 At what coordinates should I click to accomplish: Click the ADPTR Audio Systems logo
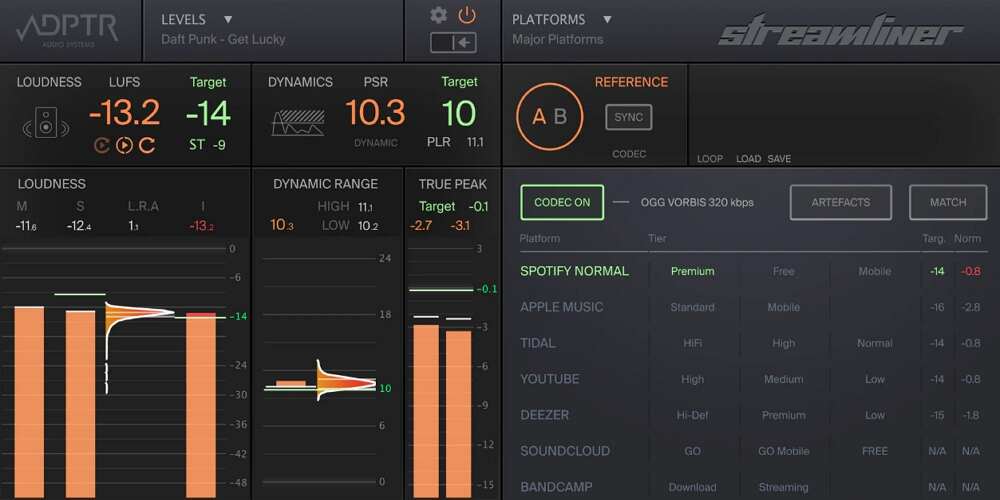tap(67, 30)
